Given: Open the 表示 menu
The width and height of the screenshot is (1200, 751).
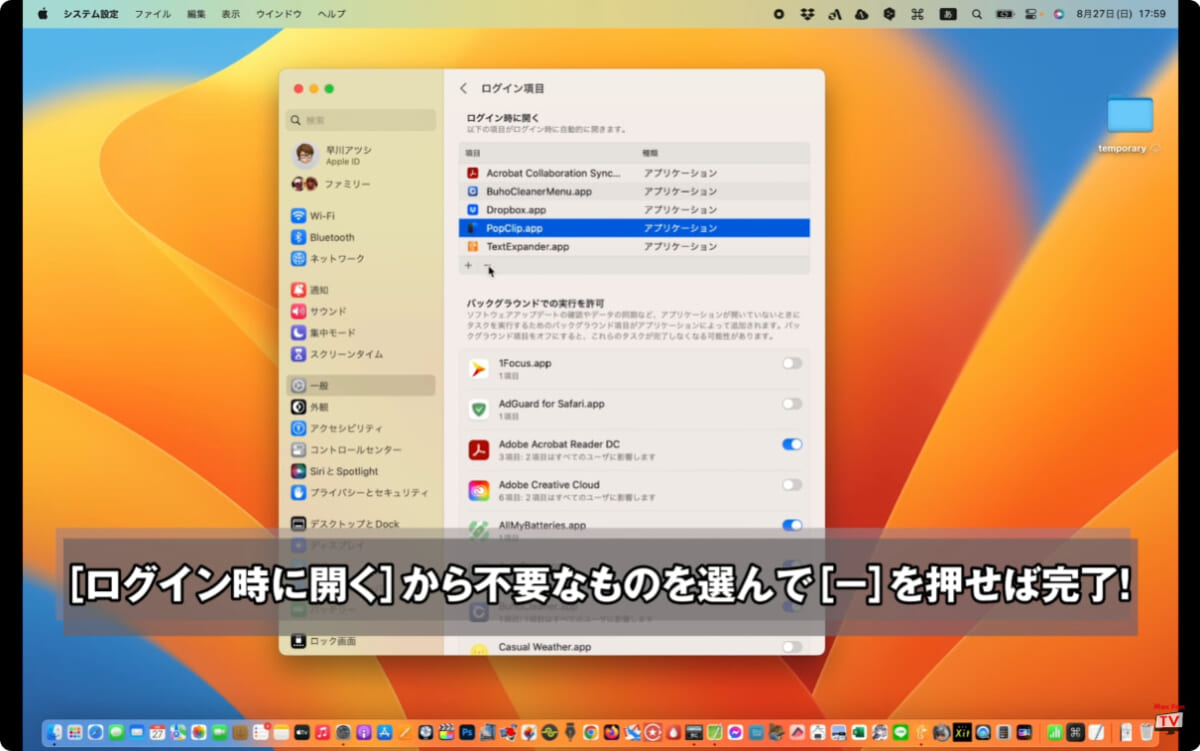Looking at the screenshot, I should point(230,14).
